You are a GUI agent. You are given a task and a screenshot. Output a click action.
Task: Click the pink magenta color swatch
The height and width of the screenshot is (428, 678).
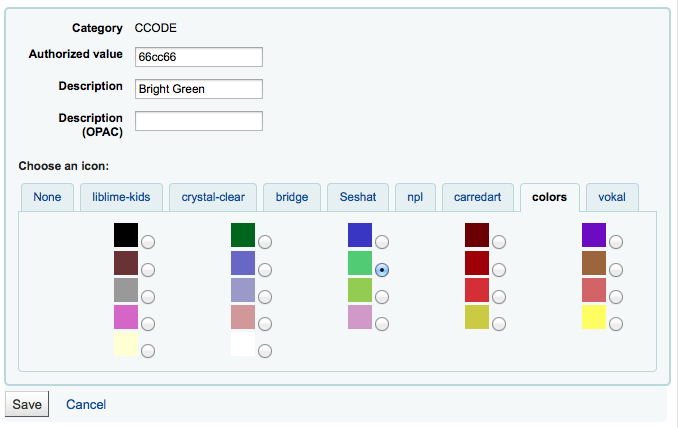125,317
